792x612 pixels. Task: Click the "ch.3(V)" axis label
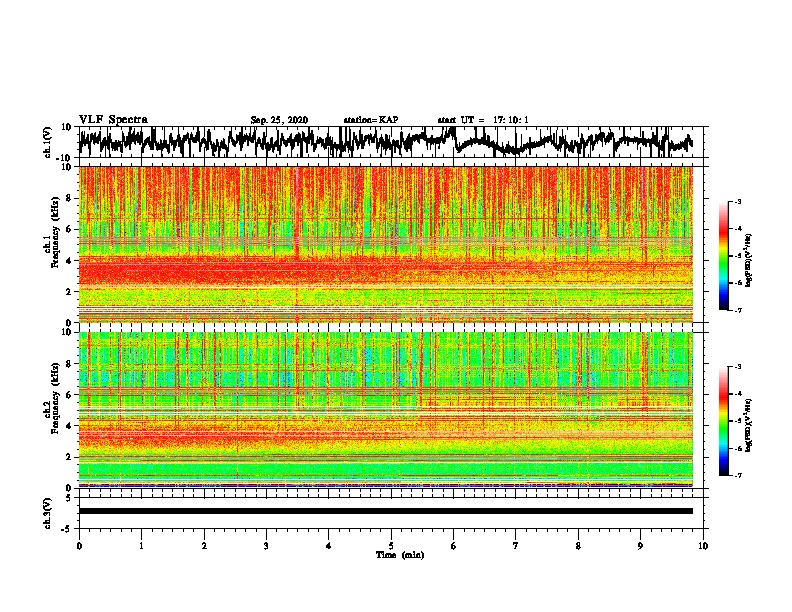coord(49,513)
